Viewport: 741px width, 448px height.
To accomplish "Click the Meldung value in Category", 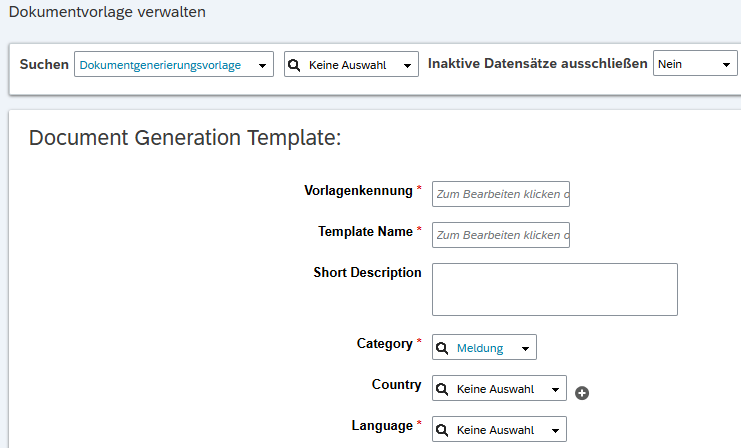I will tap(480, 348).
